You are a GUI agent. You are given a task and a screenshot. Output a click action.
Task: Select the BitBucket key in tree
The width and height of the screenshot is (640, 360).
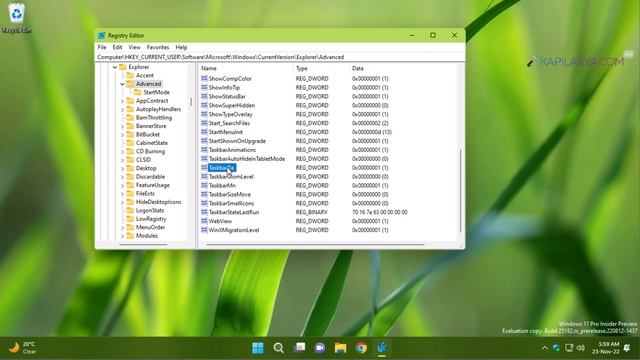point(148,134)
